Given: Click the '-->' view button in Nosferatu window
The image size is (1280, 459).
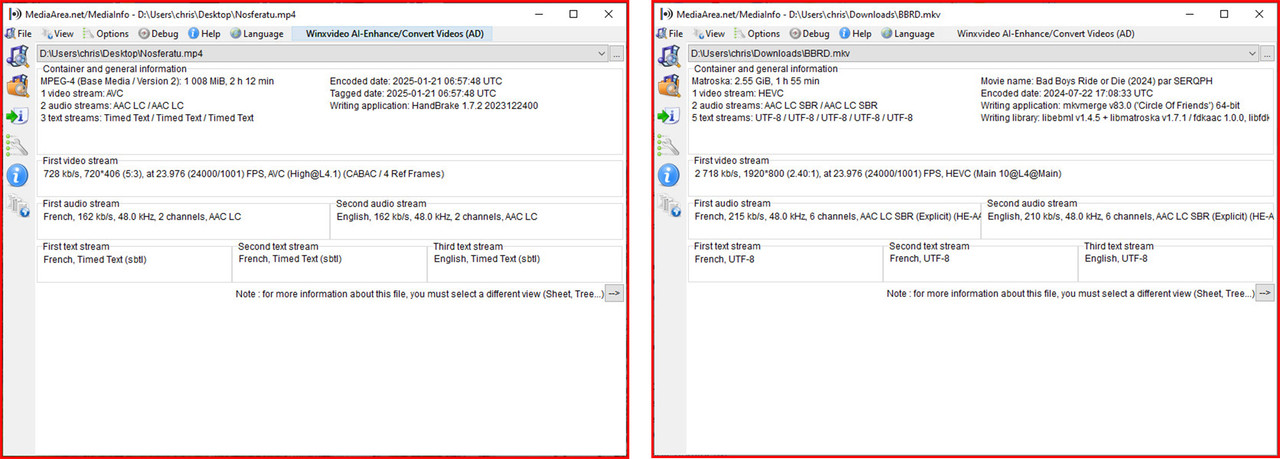Looking at the screenshot, I should [x=615, y=293].
